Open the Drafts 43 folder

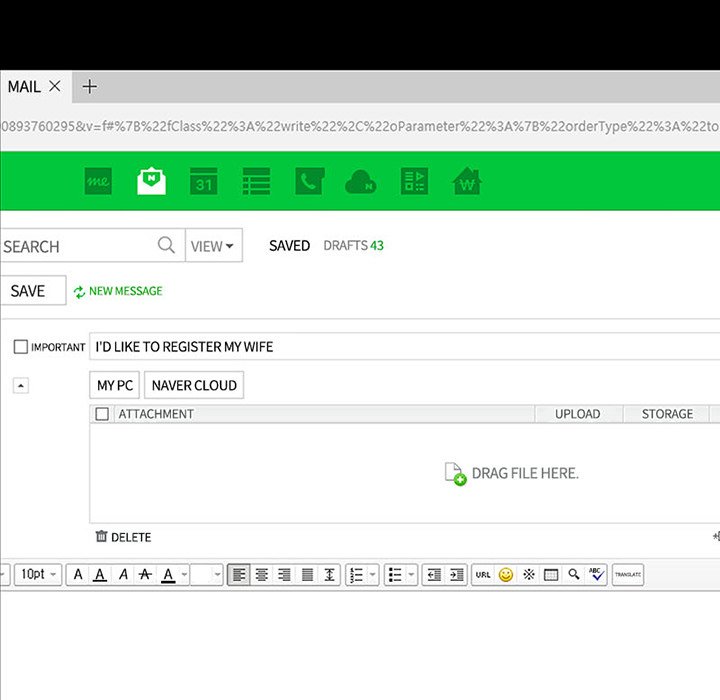coord(353,246)
